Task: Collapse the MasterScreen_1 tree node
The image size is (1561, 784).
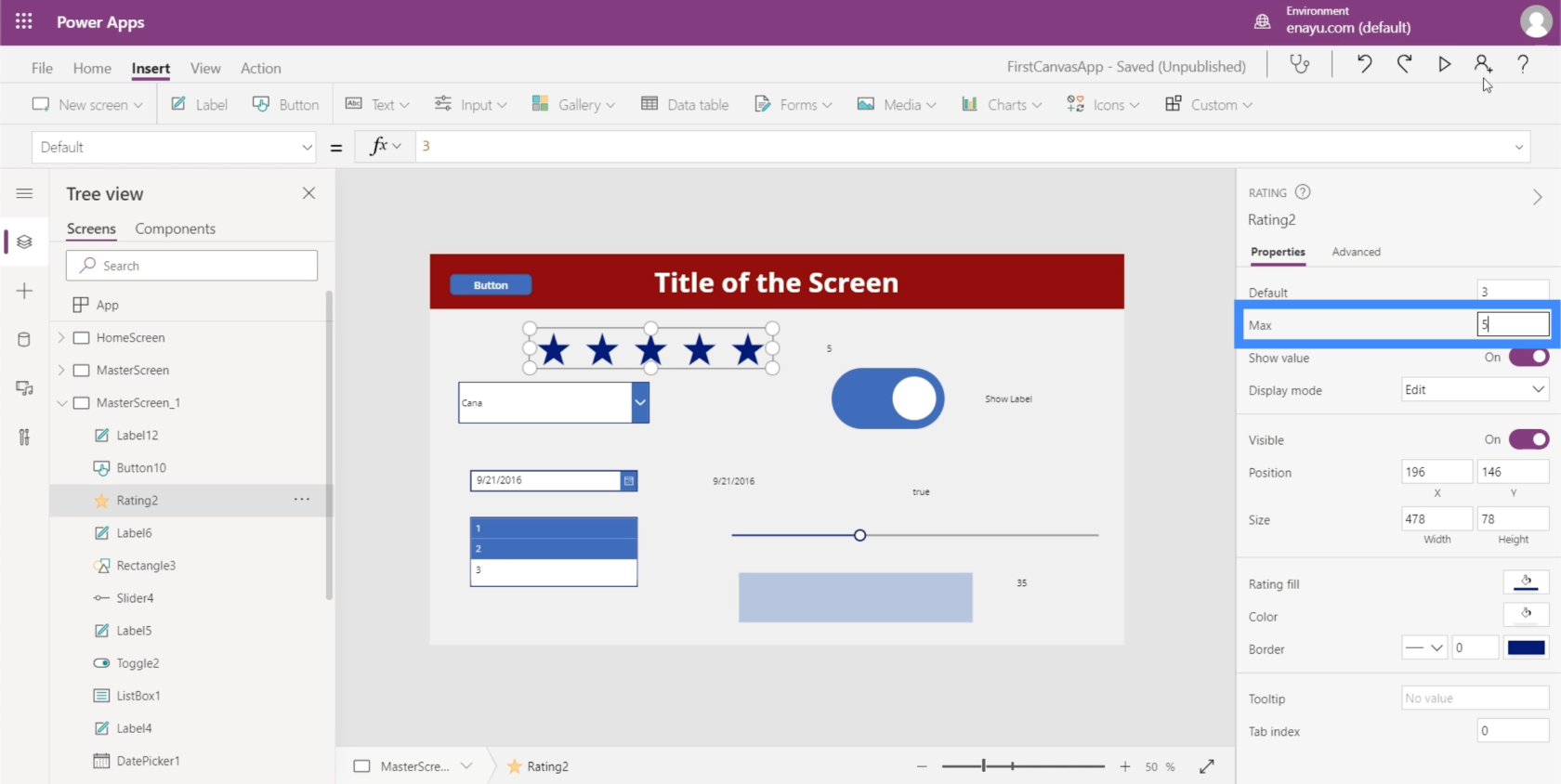Action: pyautogui.click(x=61, y=402)
